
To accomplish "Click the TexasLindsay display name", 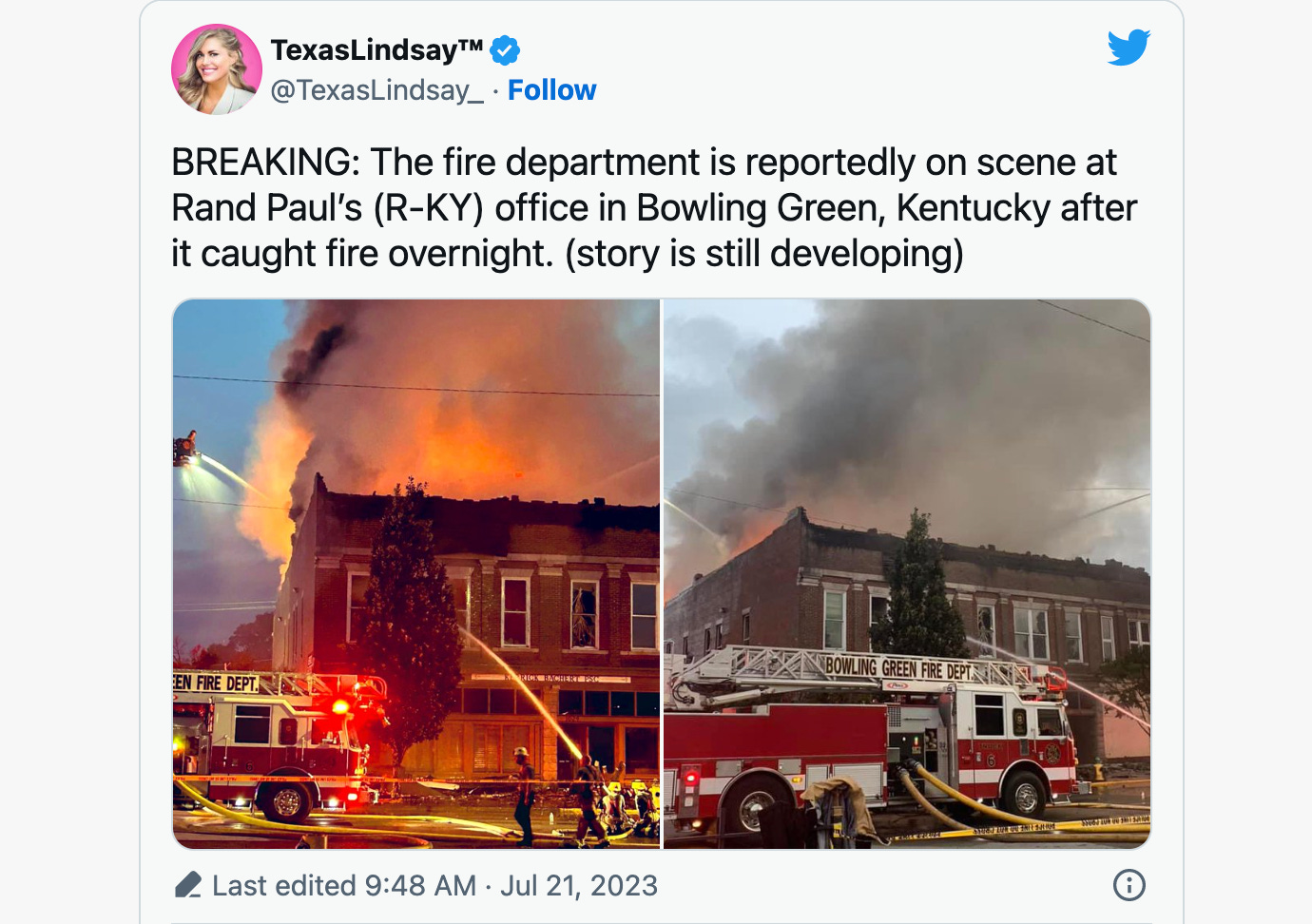I will point(376,49).
